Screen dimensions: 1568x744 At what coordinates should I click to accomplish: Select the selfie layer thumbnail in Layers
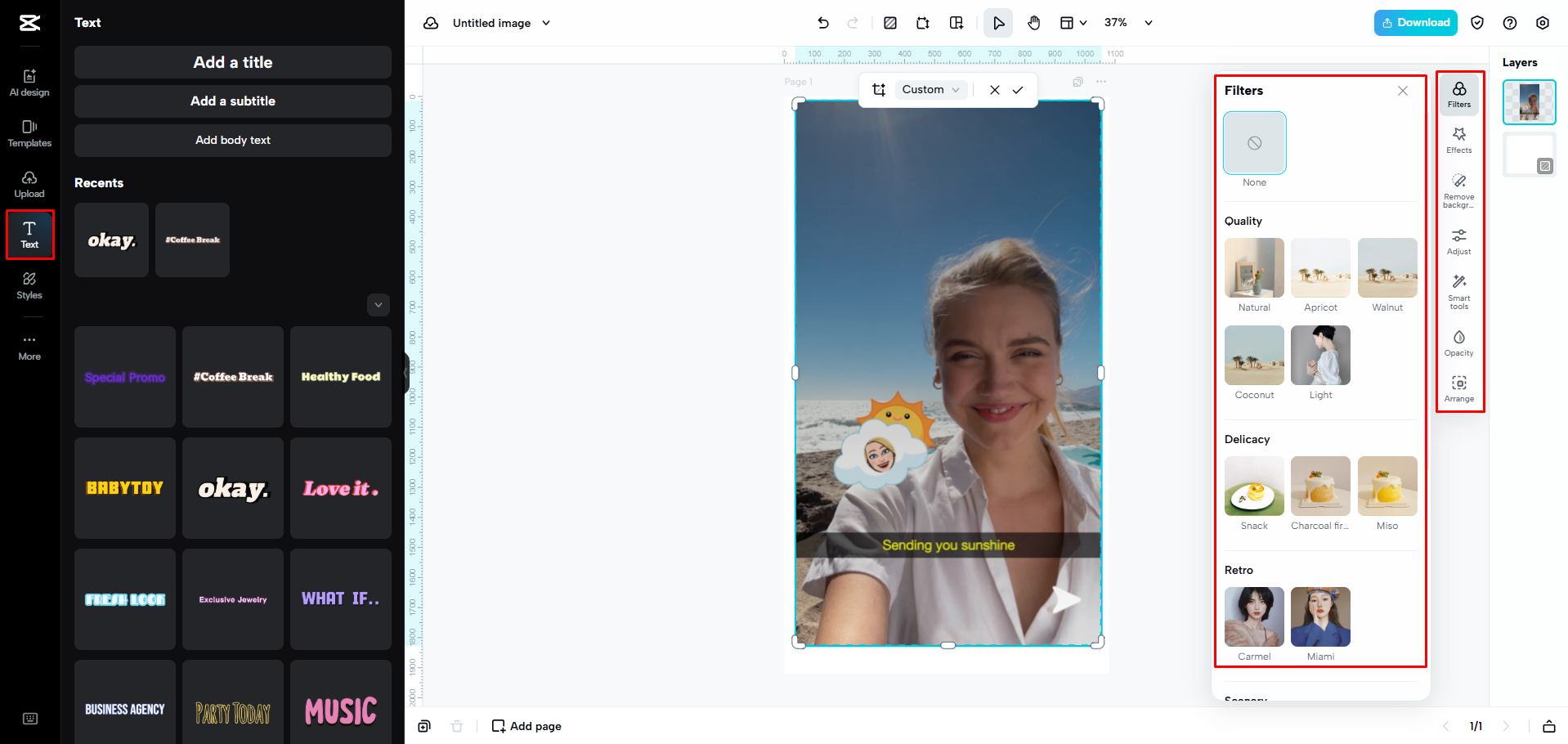1528,101
